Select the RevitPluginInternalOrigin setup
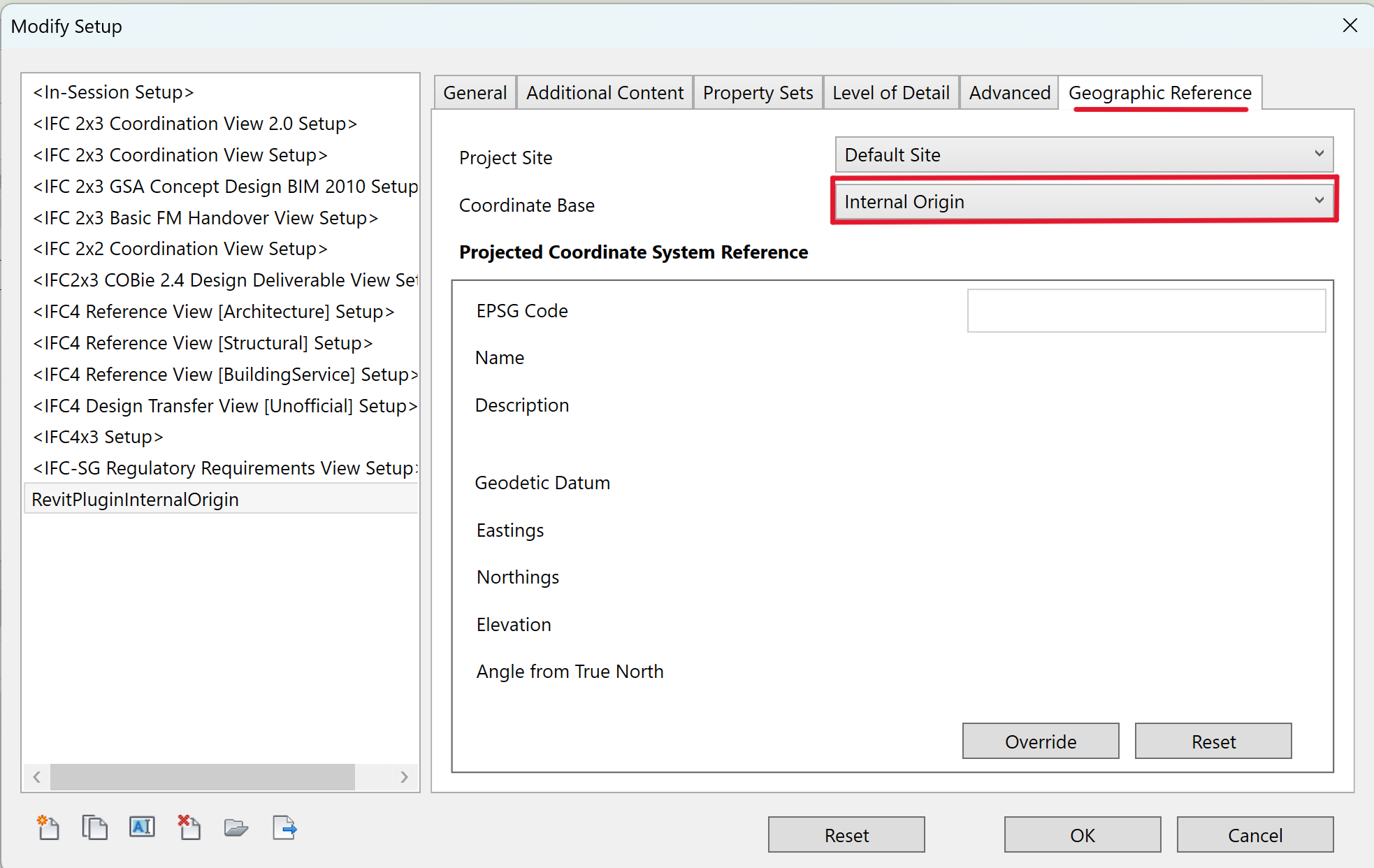1374x868 pixels. [221, 500]
